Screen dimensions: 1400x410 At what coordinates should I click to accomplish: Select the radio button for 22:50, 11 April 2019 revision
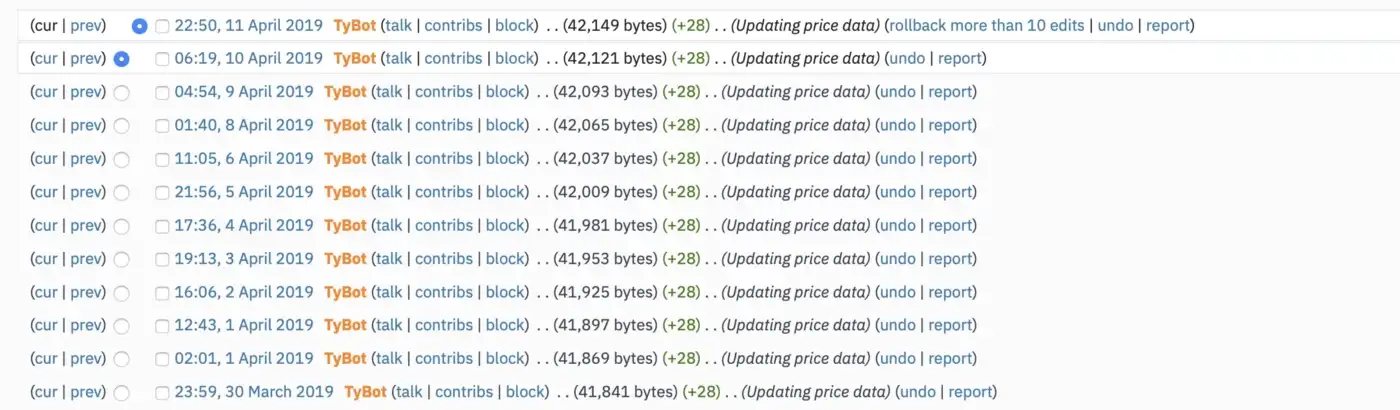[x=139, y=26]
